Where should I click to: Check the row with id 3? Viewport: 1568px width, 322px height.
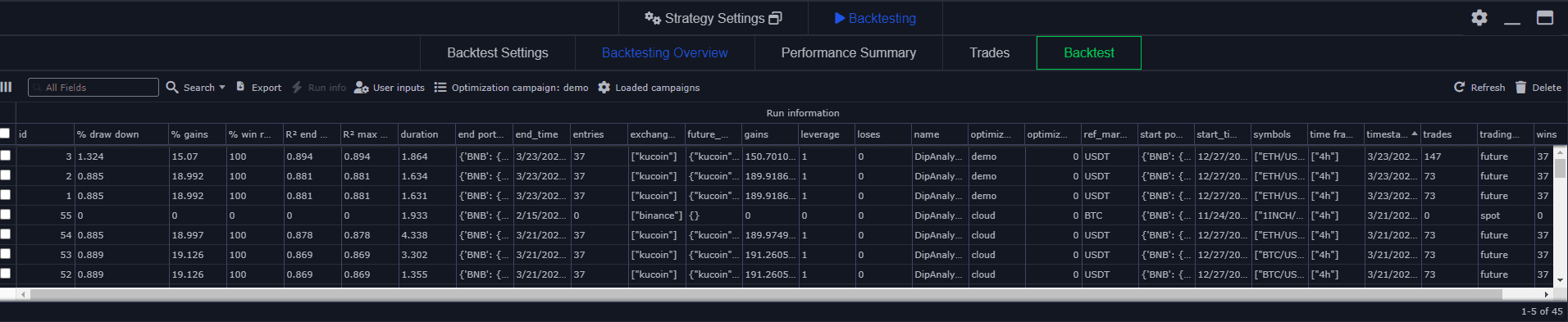coord(6,155)
